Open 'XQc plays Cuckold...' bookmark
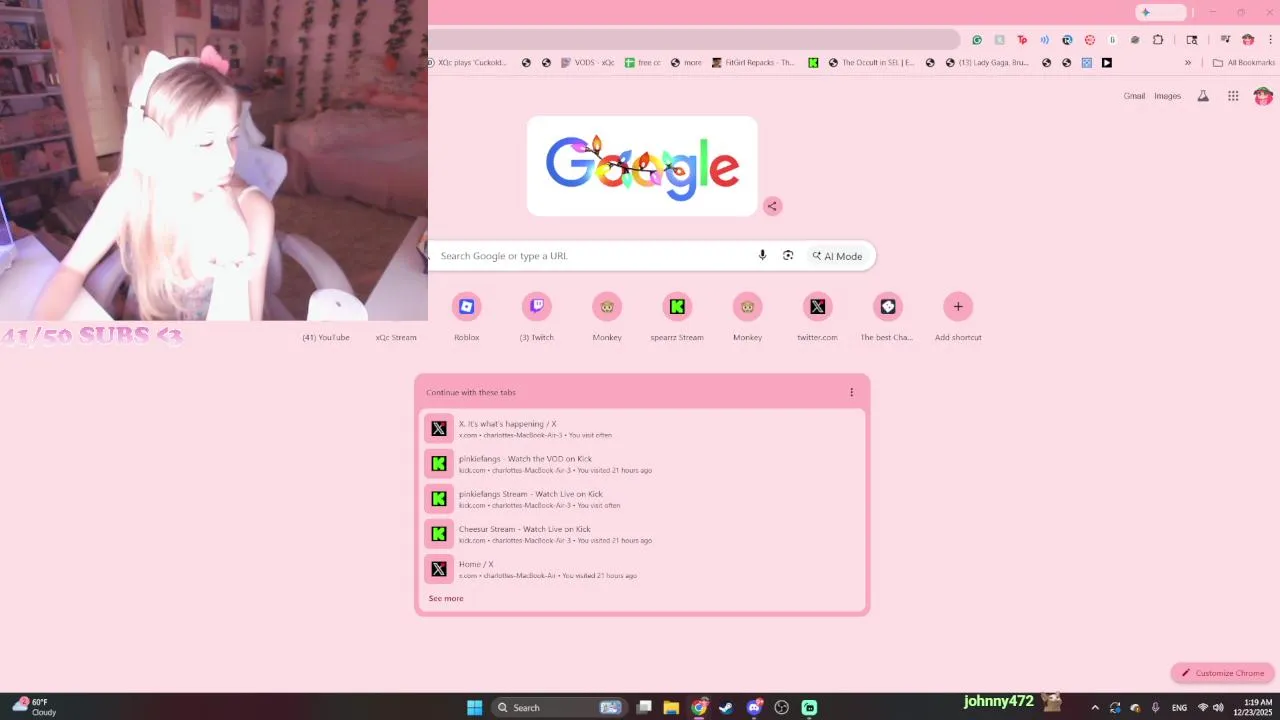Viewport: 1280px width, 720px height. (467, 62)
